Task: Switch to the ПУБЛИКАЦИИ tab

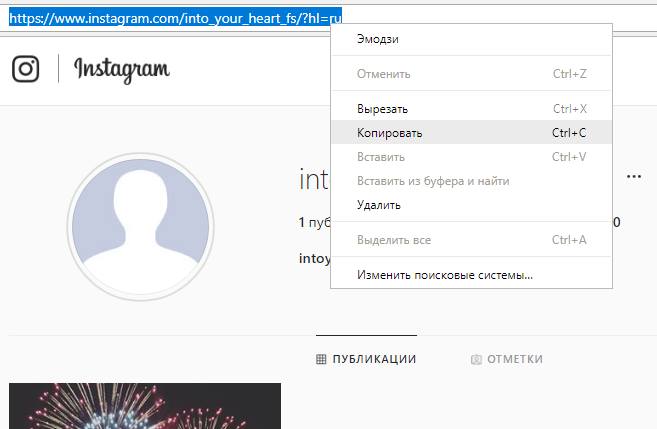Action: (x=366, y=359)
